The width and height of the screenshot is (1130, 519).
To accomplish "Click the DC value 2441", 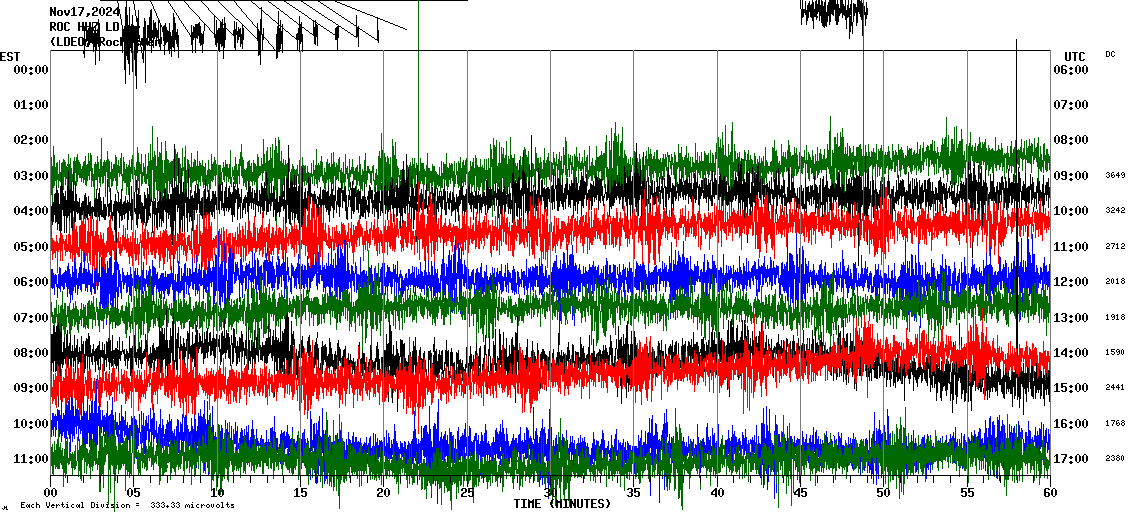I will (x=1115, y=388).
